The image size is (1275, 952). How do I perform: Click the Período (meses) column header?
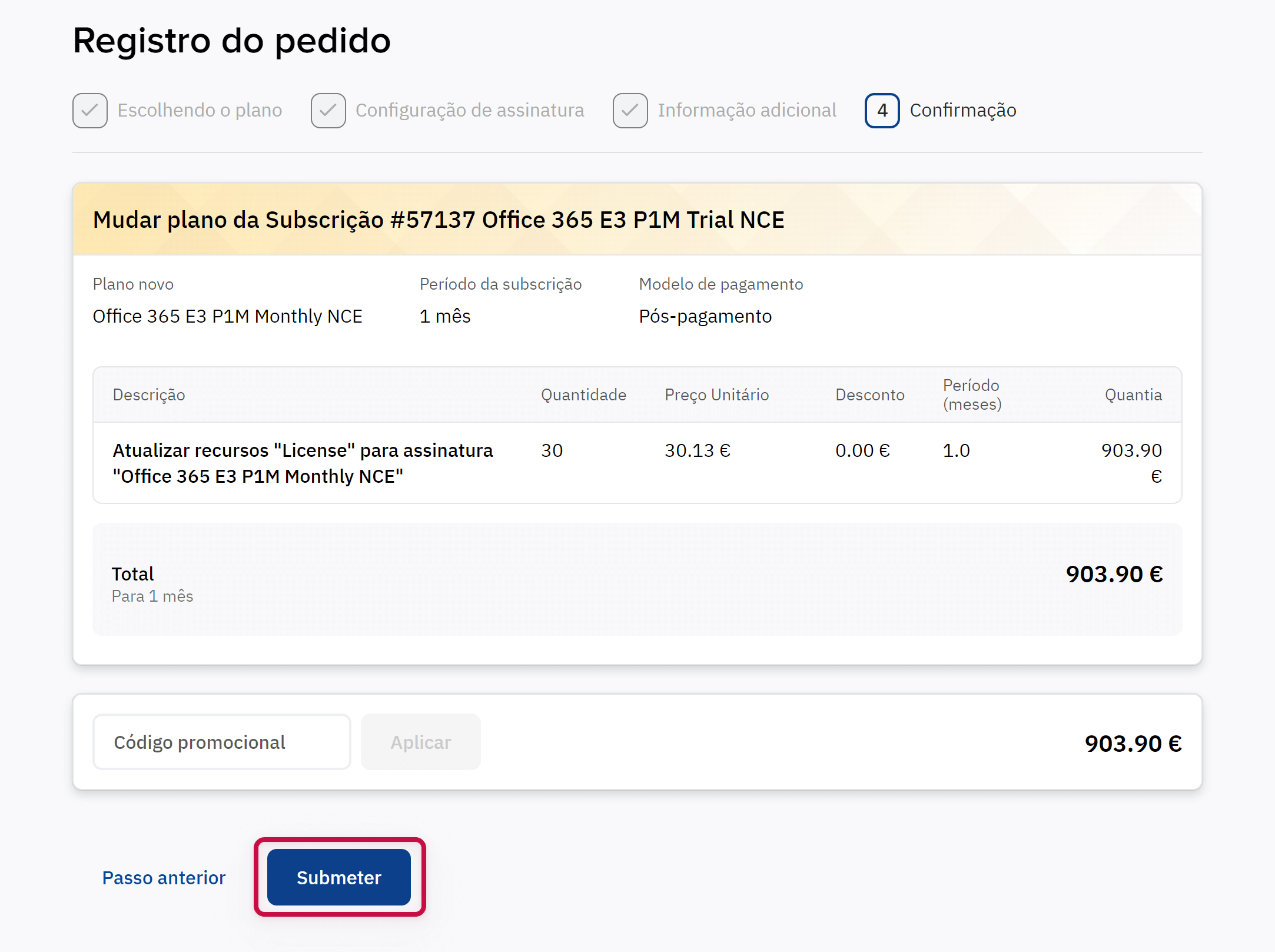[x=972, y=394]
